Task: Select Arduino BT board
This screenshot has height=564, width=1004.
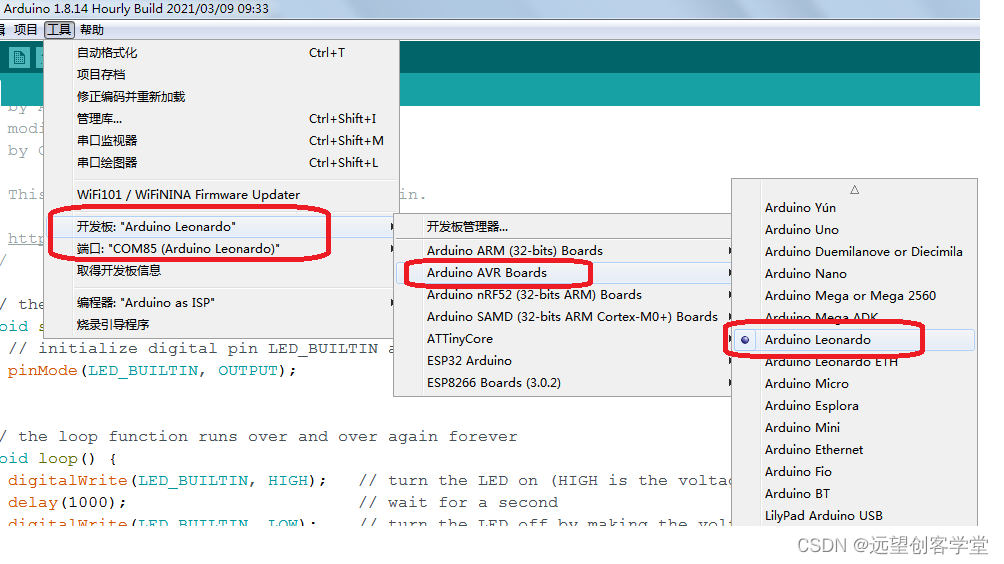Action: [854, 494]
